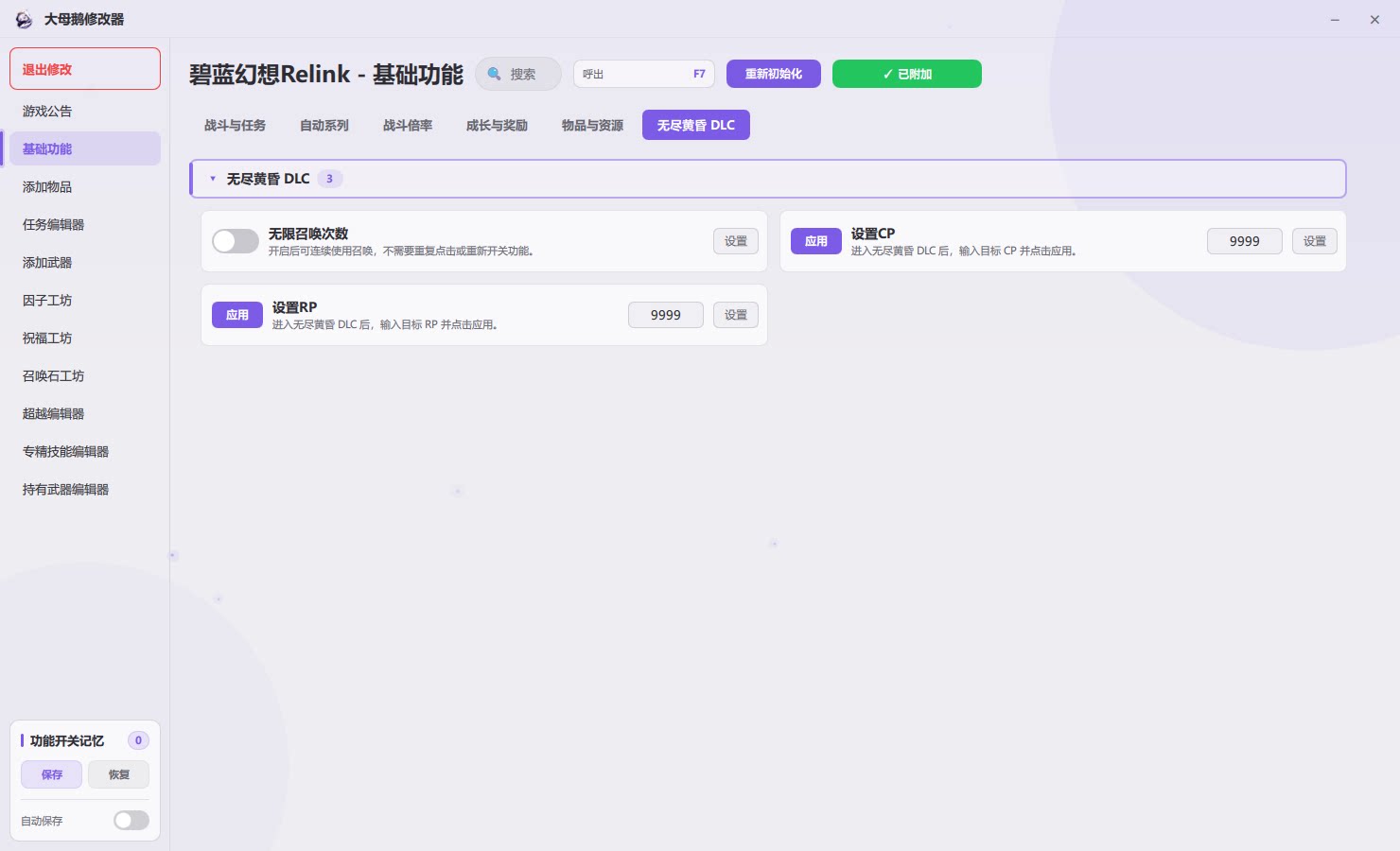Open 祝福工坊 in the sidebar

(85, 338)
